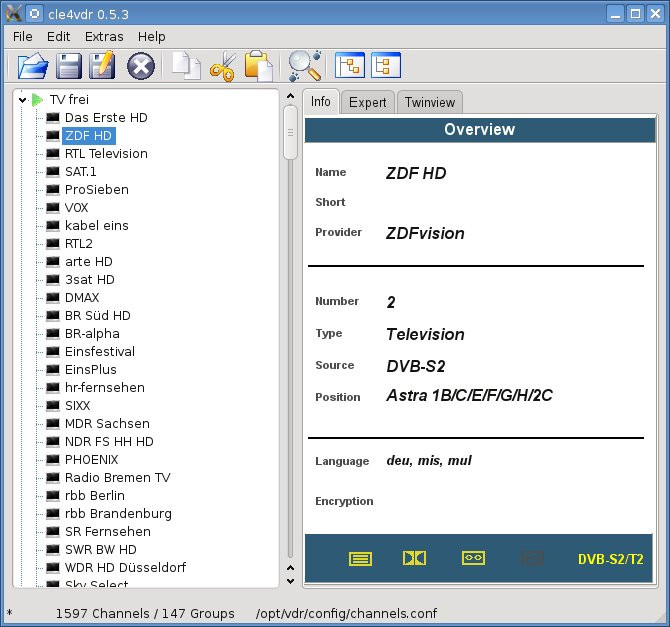The width and height of the screenshot is (670, 627).
Task: Select the PHOENIX channel in list
Action: (x=91, y=460)
